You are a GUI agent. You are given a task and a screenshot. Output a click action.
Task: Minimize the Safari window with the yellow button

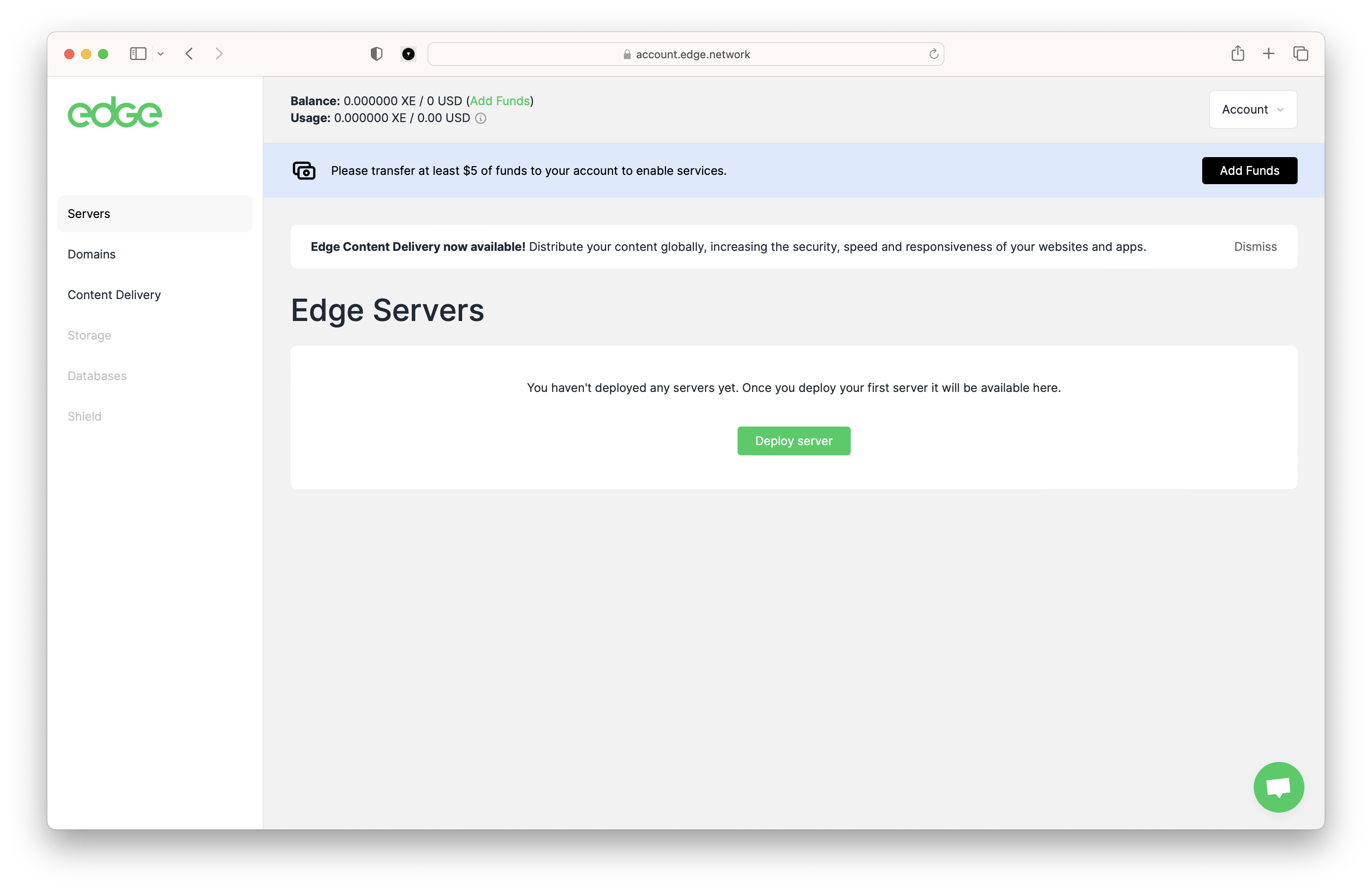point(87,54)
